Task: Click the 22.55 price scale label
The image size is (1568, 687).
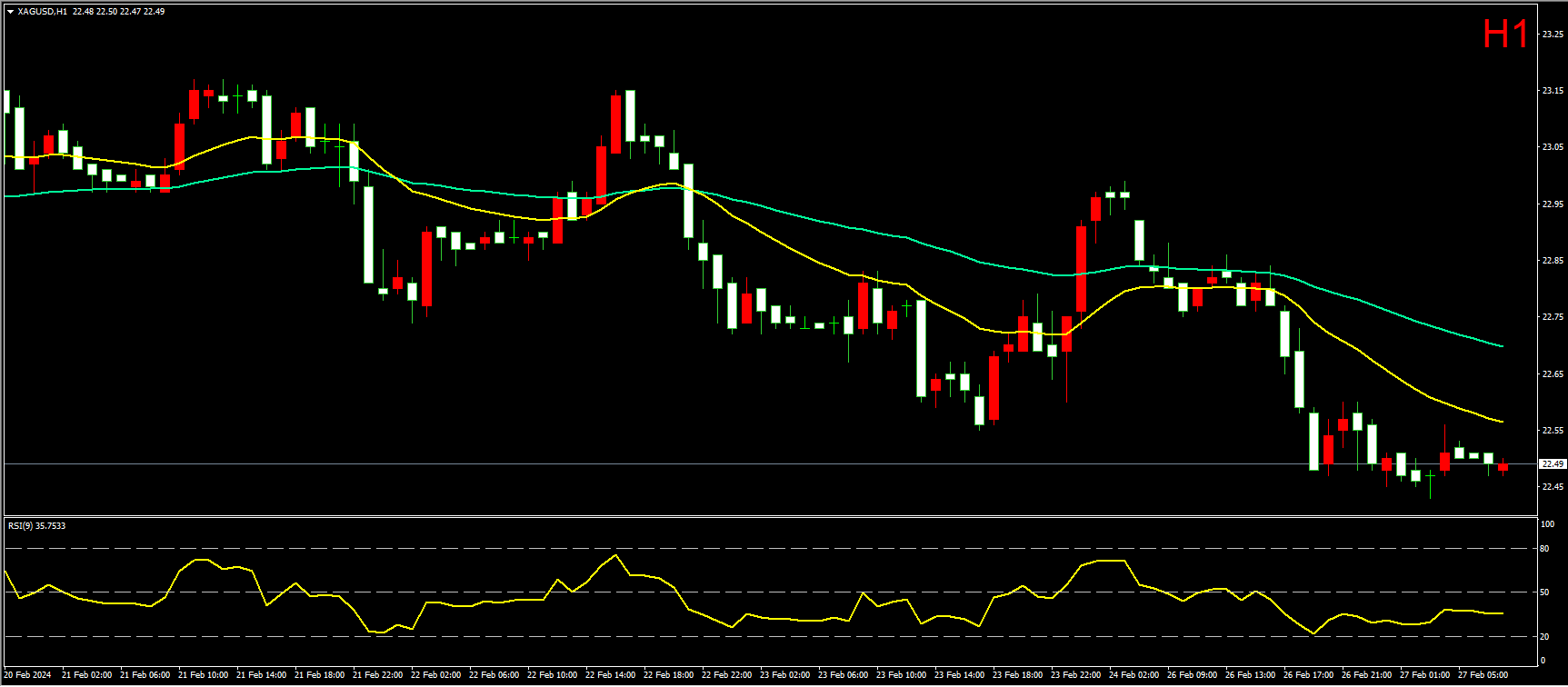Action: tap(1553, 431)
